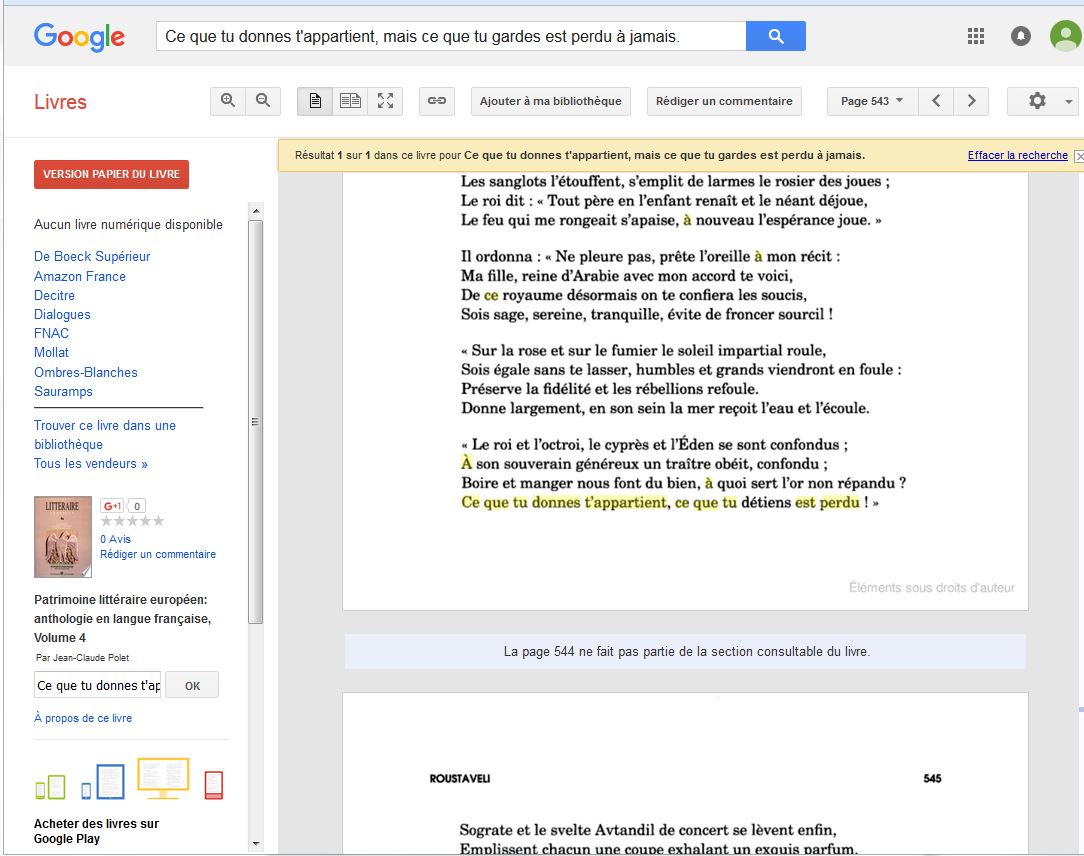Image resolution: width=1084 pixels, height=856 pixels.
Task: Go to previous page arrow
Action: [x=936, y=101]
